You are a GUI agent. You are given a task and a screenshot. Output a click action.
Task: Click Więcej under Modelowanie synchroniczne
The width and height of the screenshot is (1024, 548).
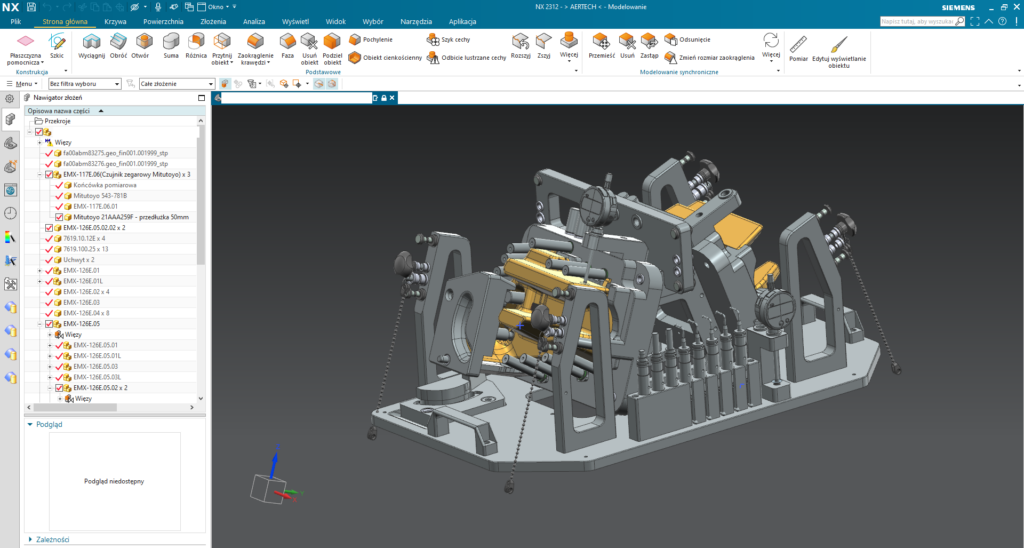771,47
